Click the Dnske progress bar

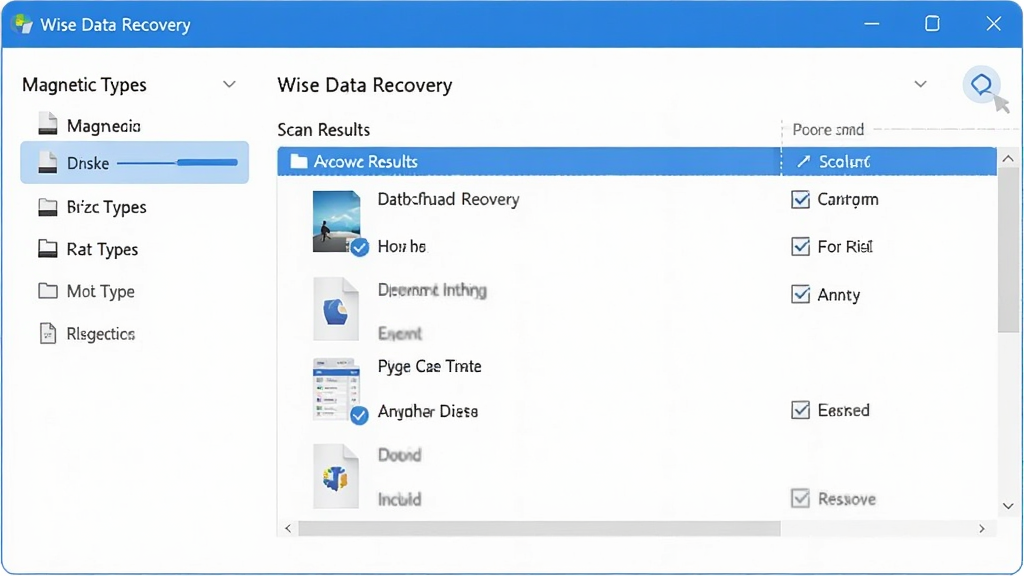coord(177,163)
